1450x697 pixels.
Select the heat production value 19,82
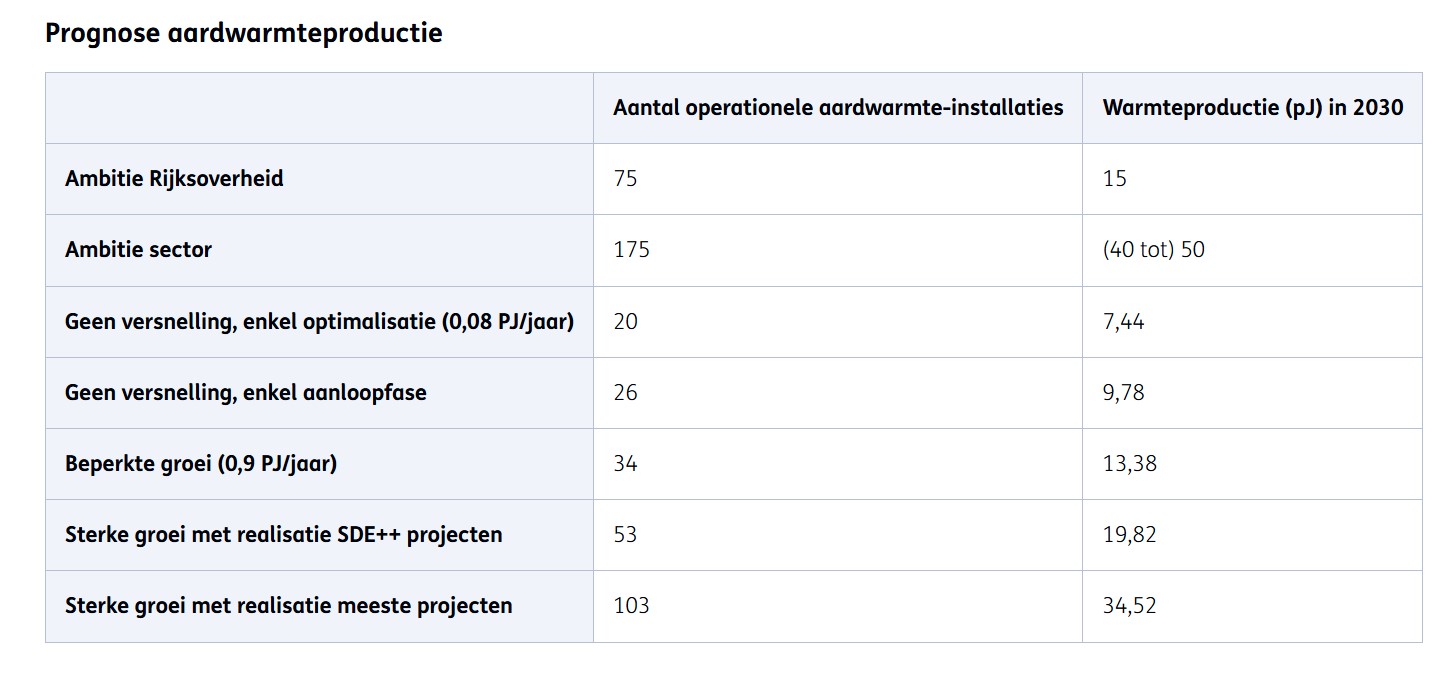pyautogui.click(x=1129, y=535)
